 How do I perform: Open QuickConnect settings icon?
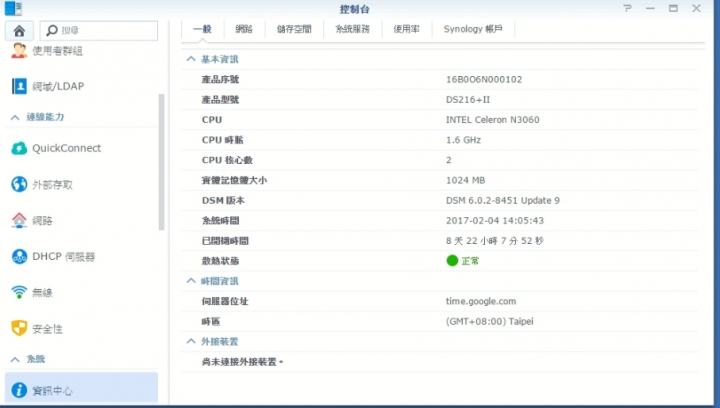[19, 148]
